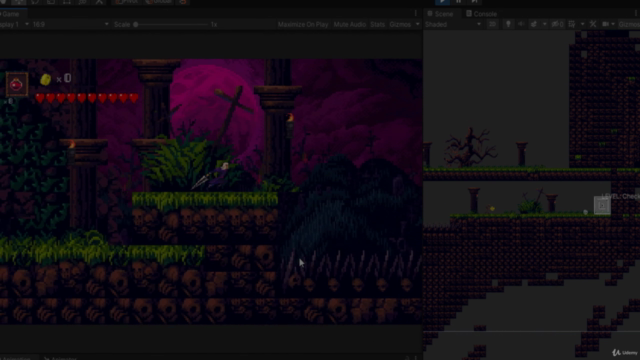Toggle scene audio speaker icon
Image resolution: width=640 pixels, height=360 pixels.
tap(521, 24)
